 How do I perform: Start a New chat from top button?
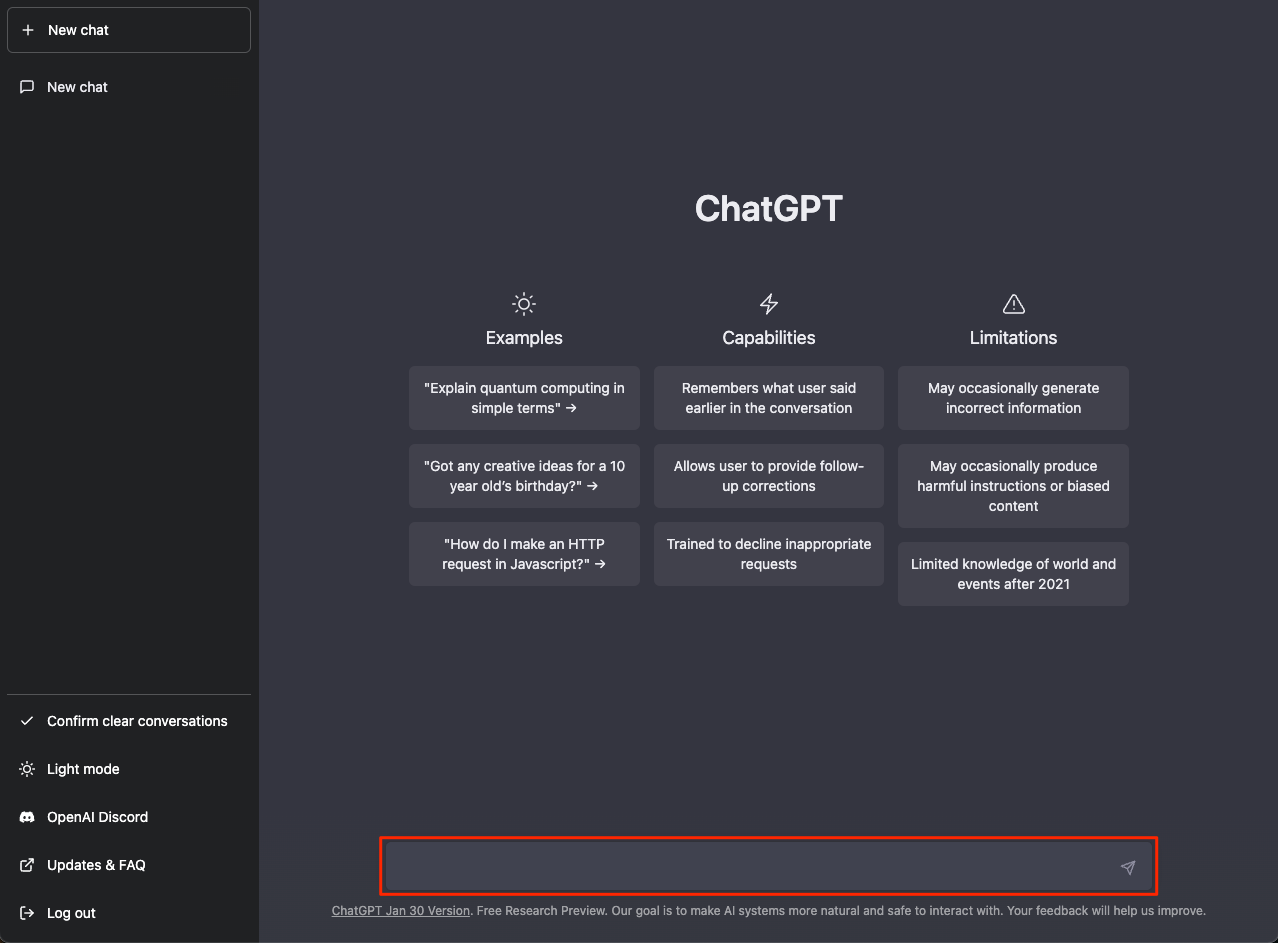point(129,30)
